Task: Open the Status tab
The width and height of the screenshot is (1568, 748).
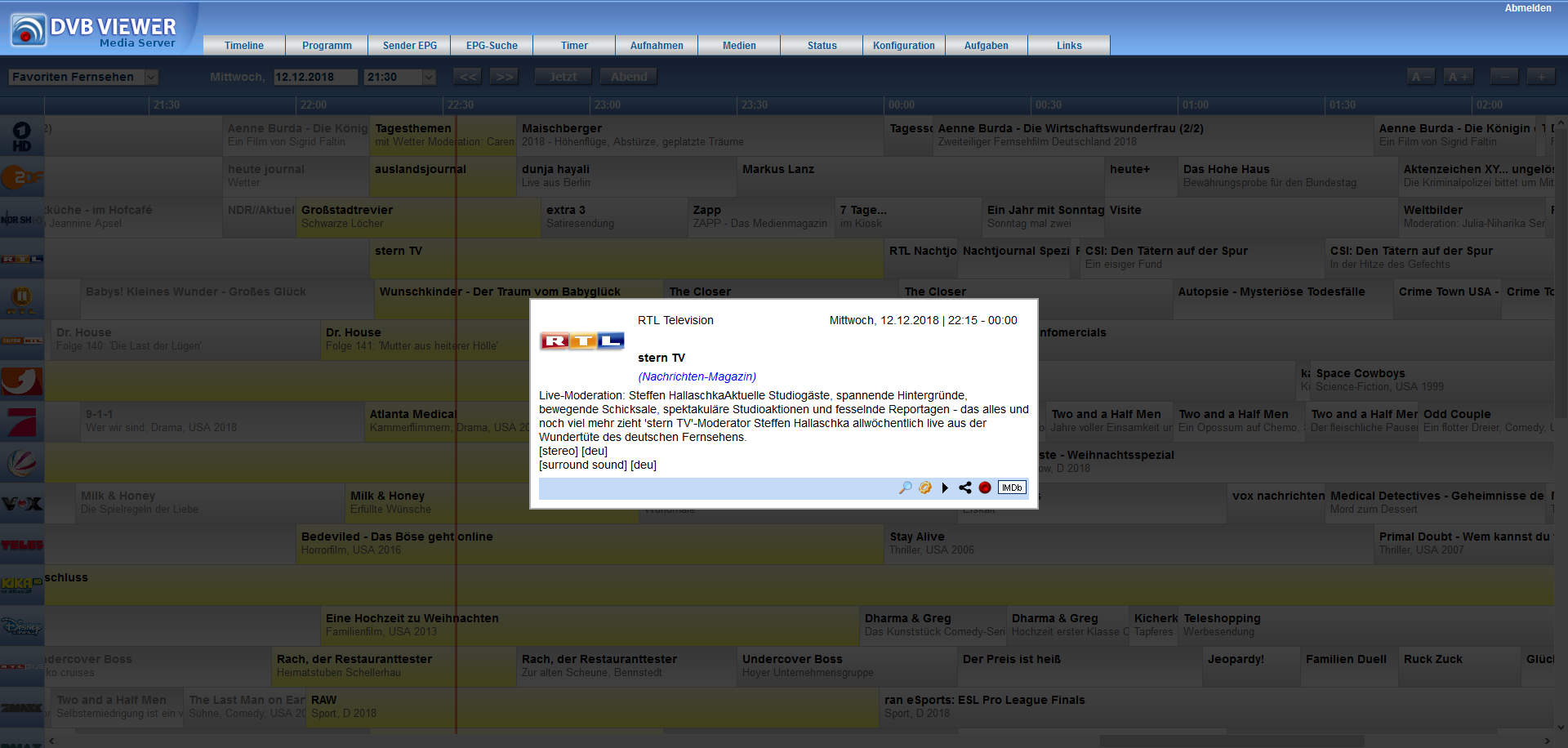Action: click(x=822, y=45)
